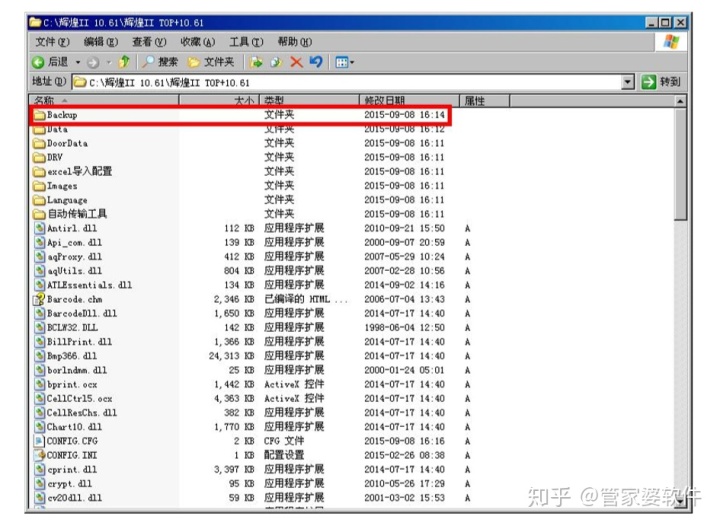Click the Windows logo throbber icon

(670, 42)
